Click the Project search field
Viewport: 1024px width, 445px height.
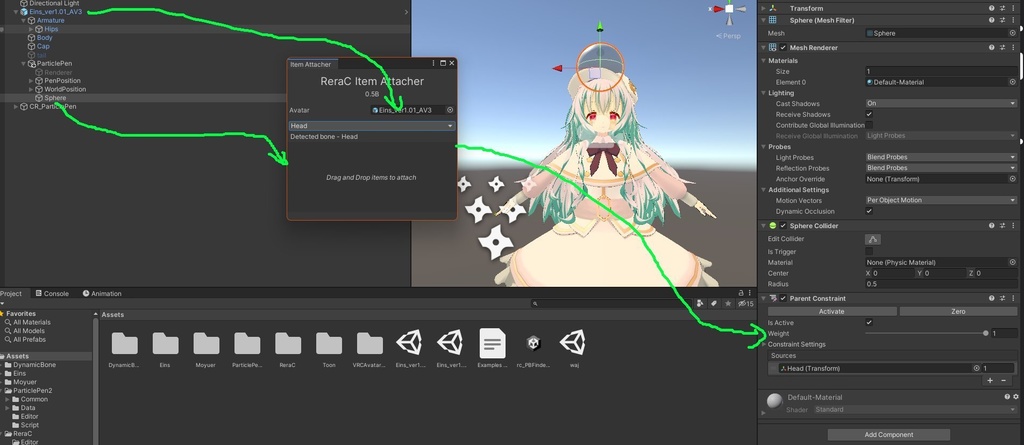[x=611, y=303]
